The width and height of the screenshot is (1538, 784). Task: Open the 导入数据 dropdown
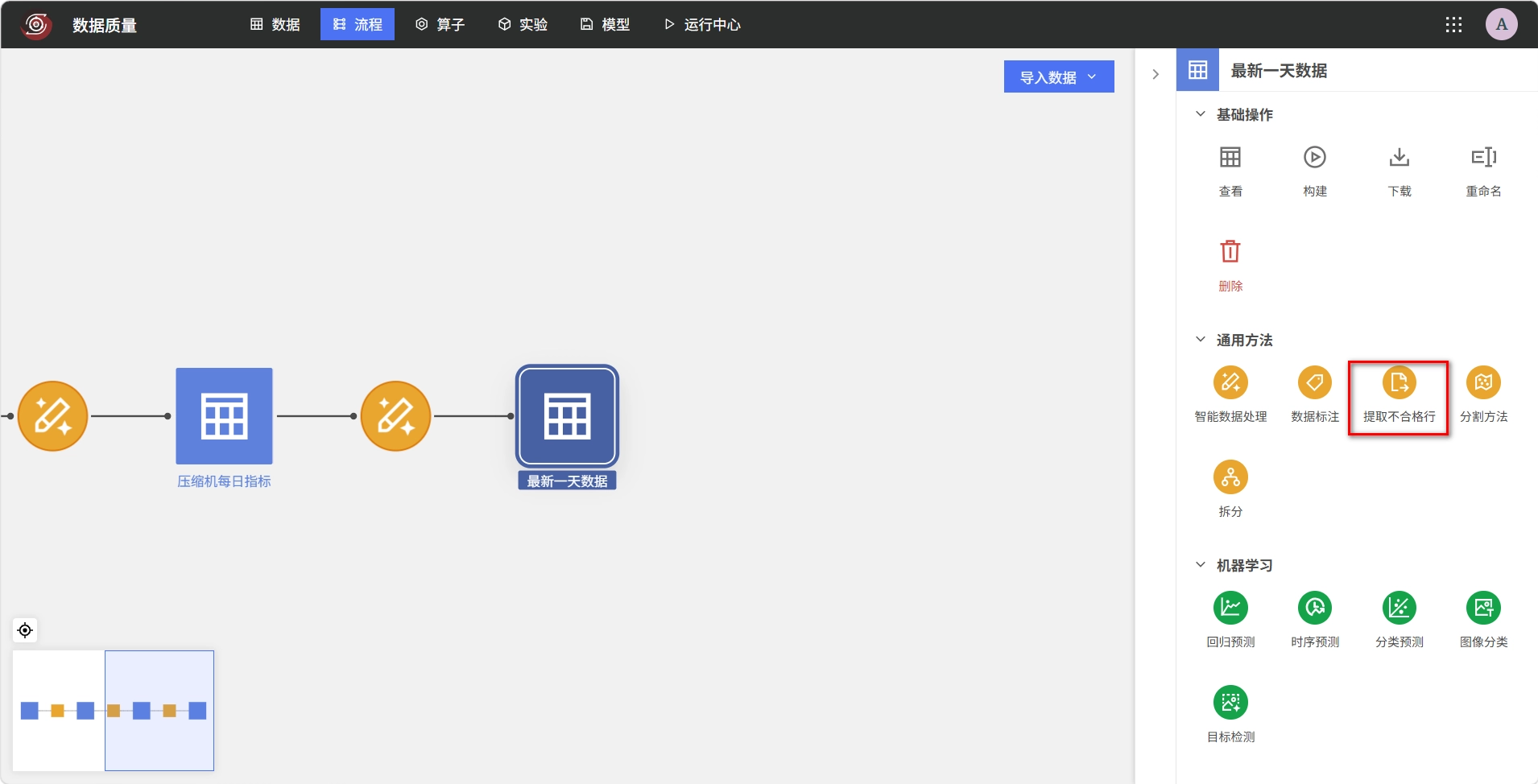coord(1059,76)
